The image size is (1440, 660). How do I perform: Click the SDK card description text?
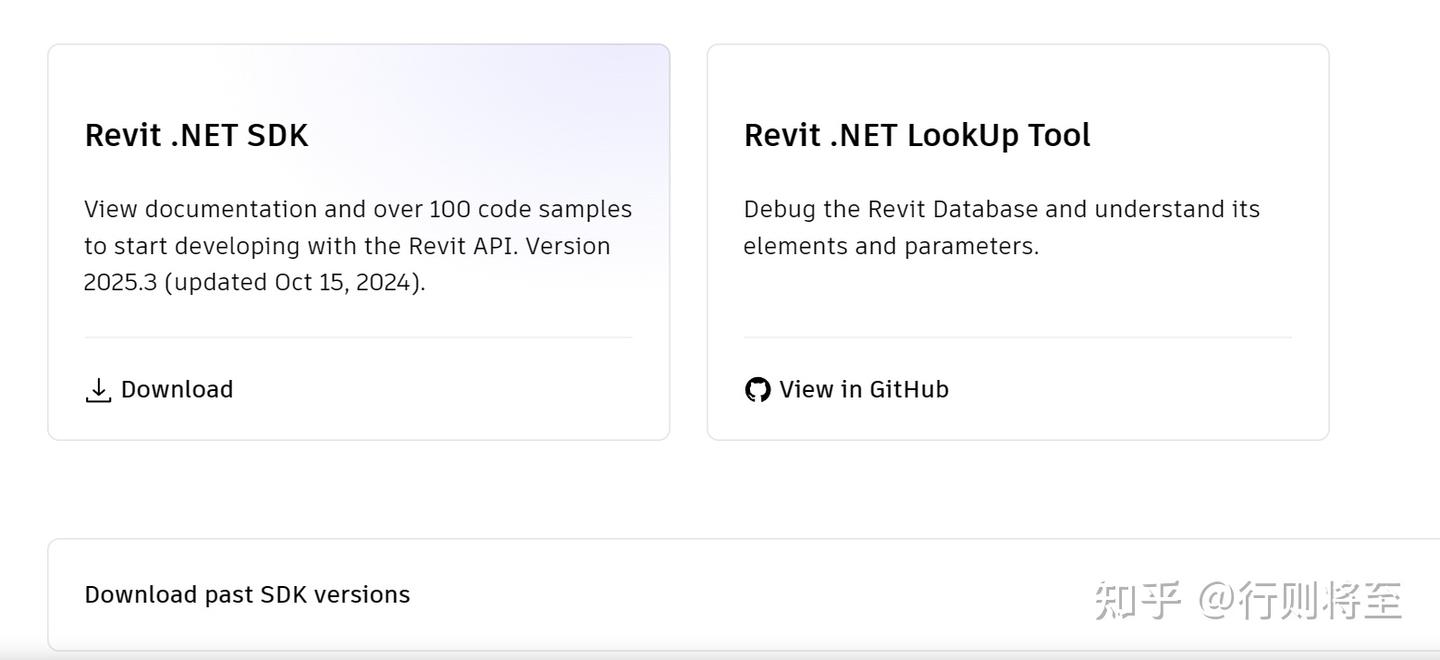pos(357,245)
